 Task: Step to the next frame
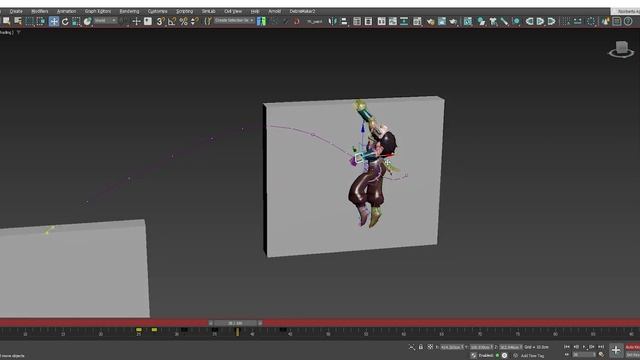coord(592,347)
